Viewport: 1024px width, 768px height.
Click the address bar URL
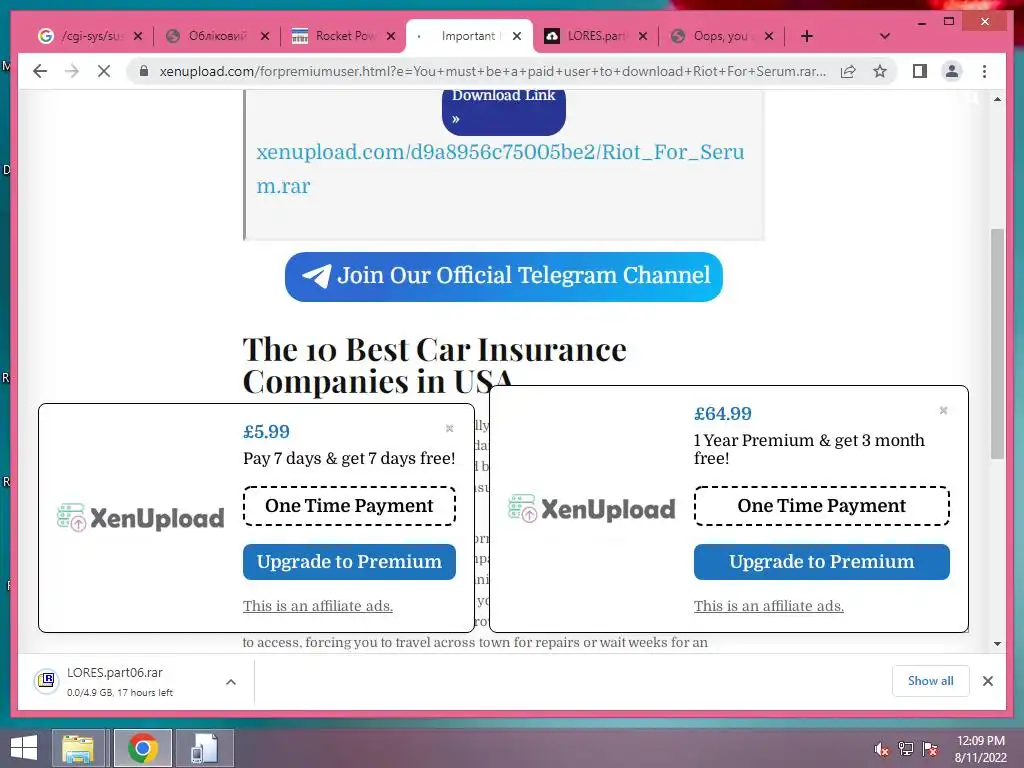492,71
